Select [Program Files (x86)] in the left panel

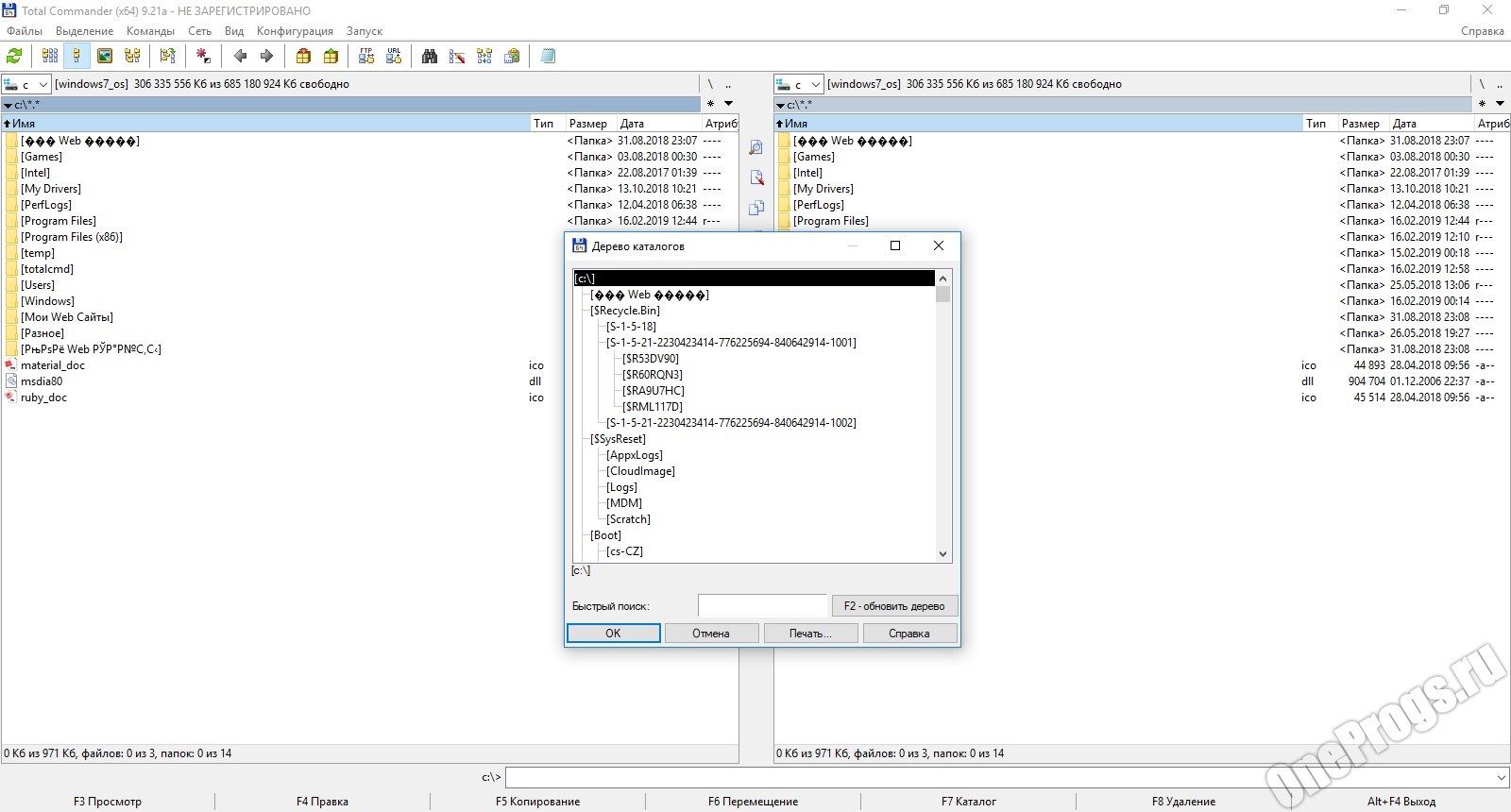pos(72,237)
